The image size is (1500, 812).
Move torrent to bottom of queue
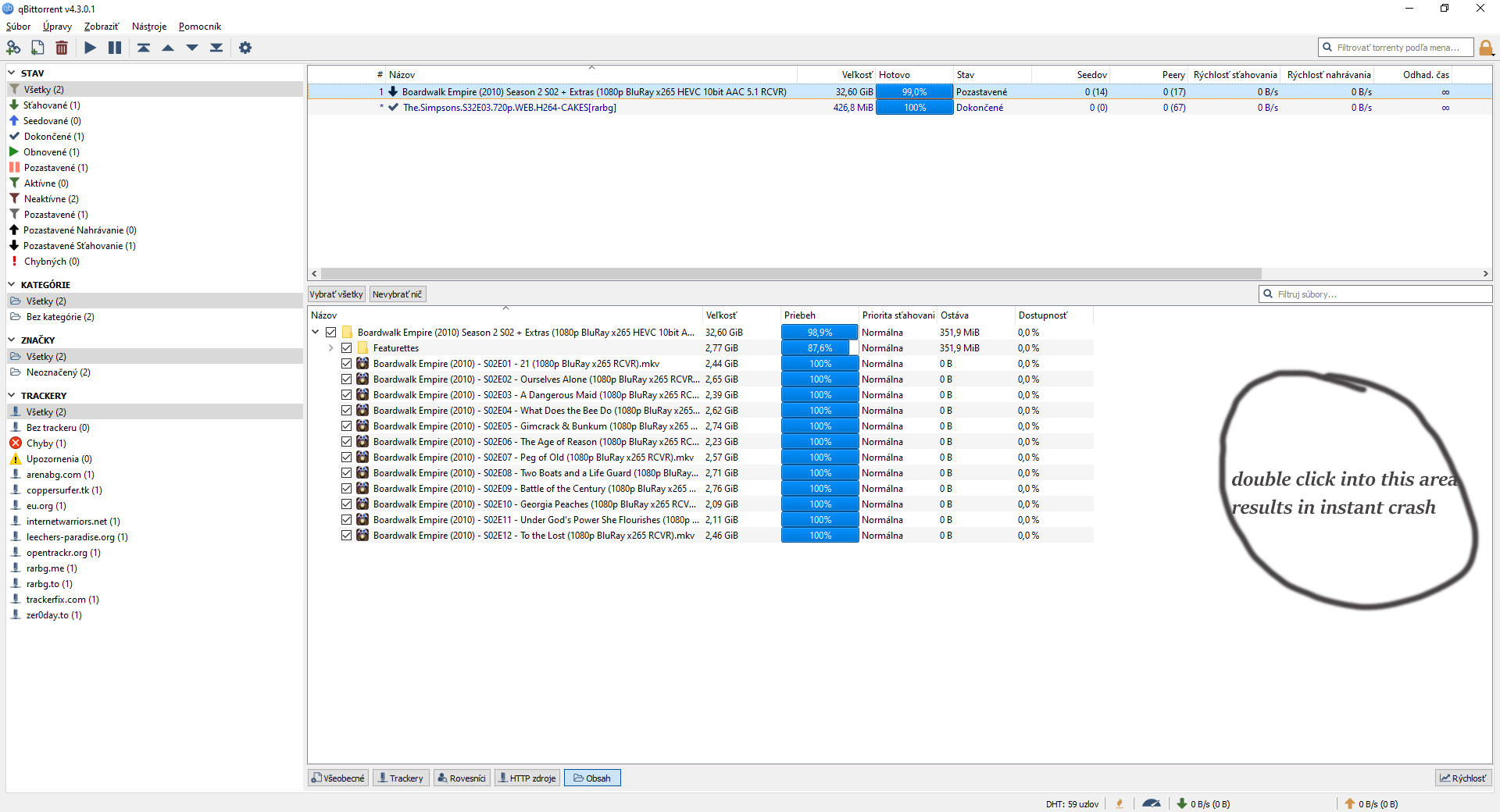pos(216,48)
